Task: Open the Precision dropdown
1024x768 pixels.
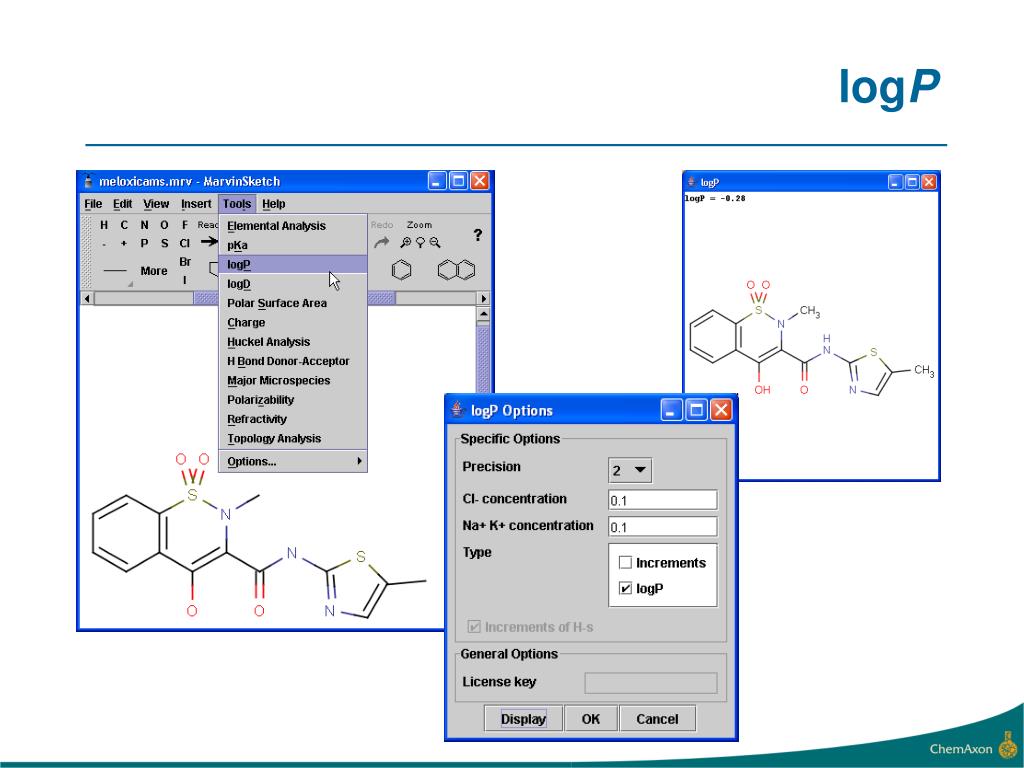Action: (x=630, y=470)
